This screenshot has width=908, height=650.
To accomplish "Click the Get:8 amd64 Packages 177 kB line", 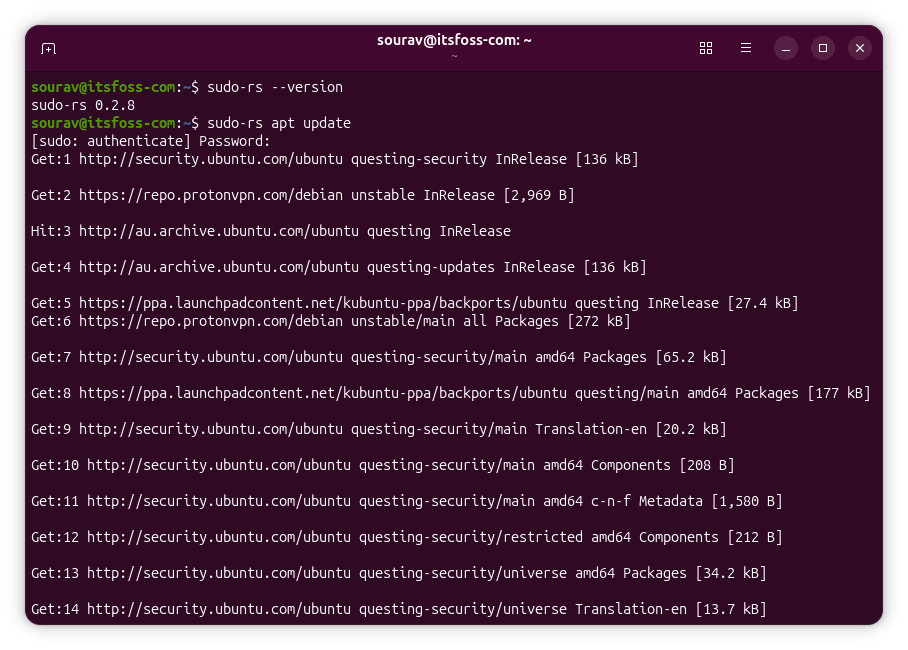I will click(x=450, y=393).
